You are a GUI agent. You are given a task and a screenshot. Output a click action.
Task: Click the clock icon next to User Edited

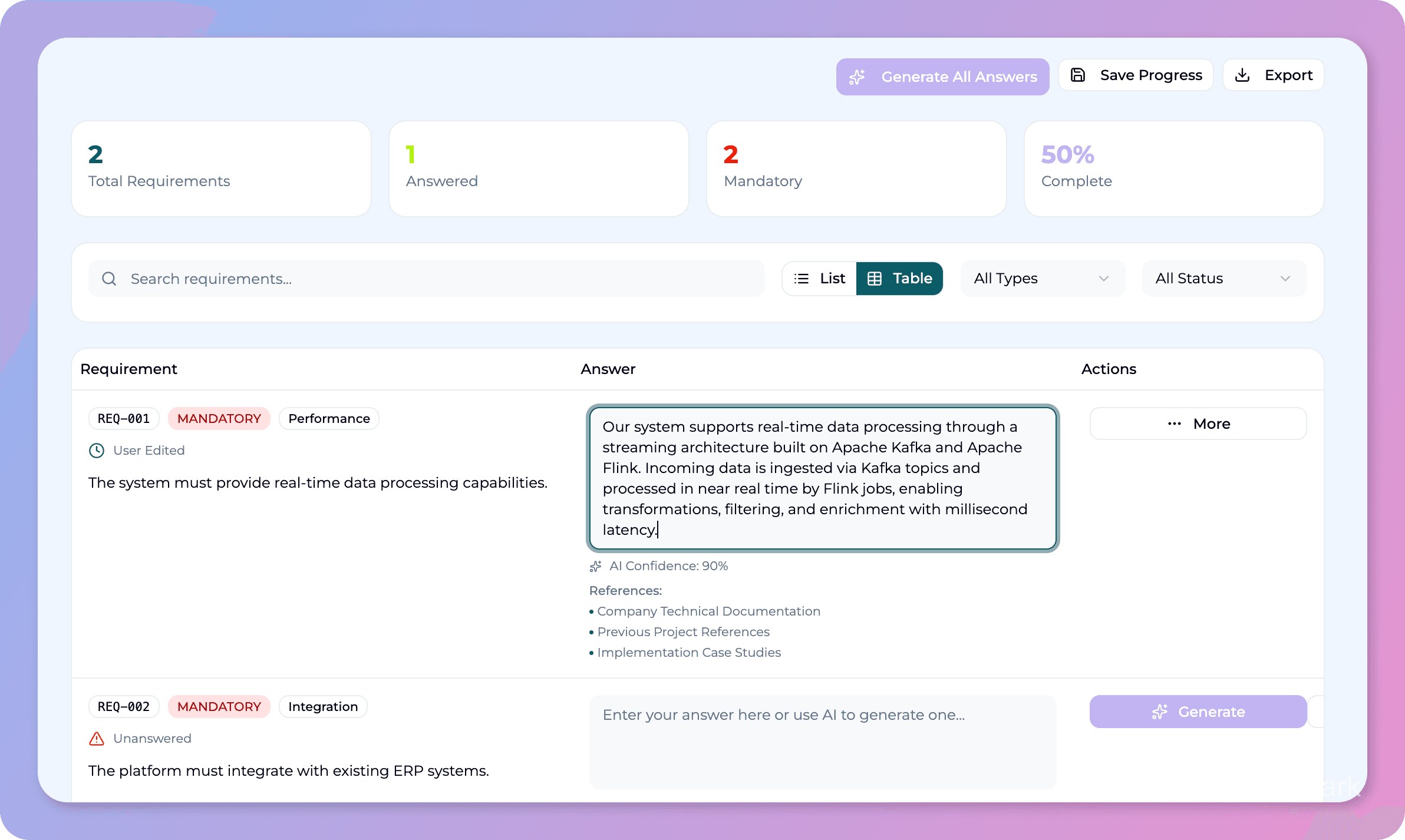97,451
